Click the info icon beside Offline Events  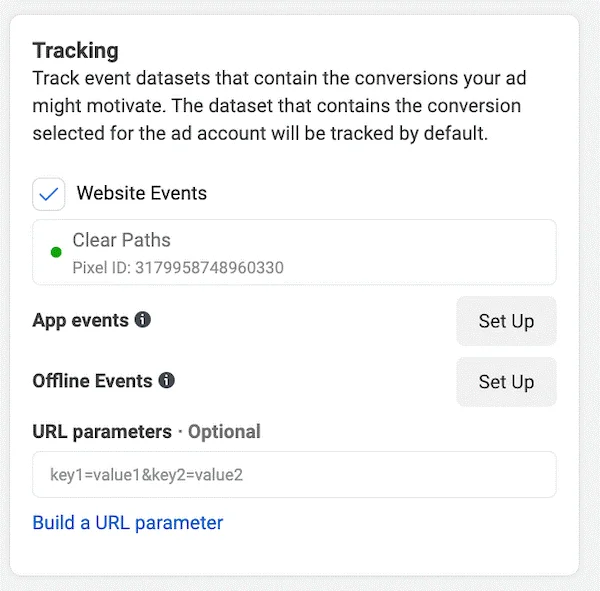click(167, 381)
